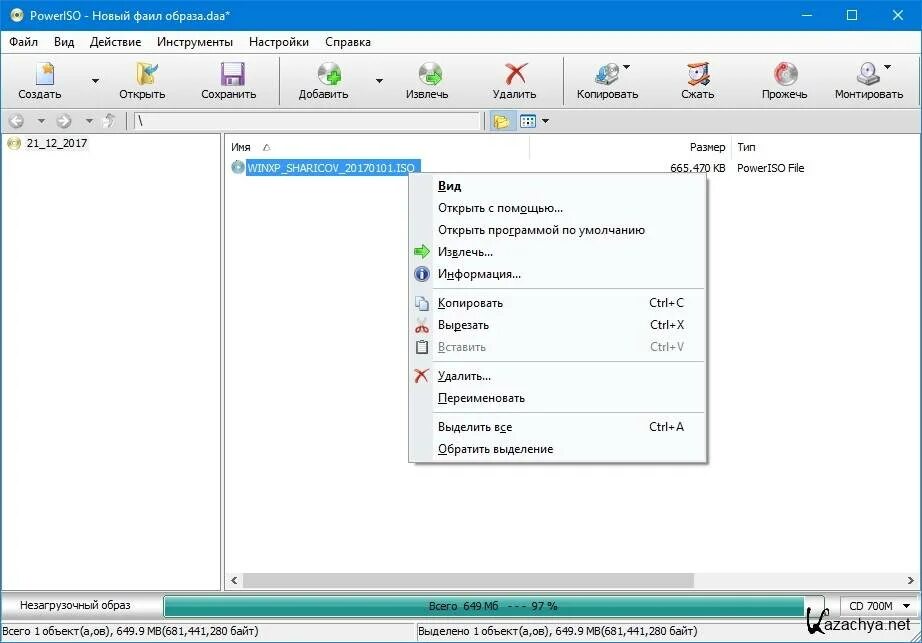
Task: Open the Файл menu
Action: [24, 42]
